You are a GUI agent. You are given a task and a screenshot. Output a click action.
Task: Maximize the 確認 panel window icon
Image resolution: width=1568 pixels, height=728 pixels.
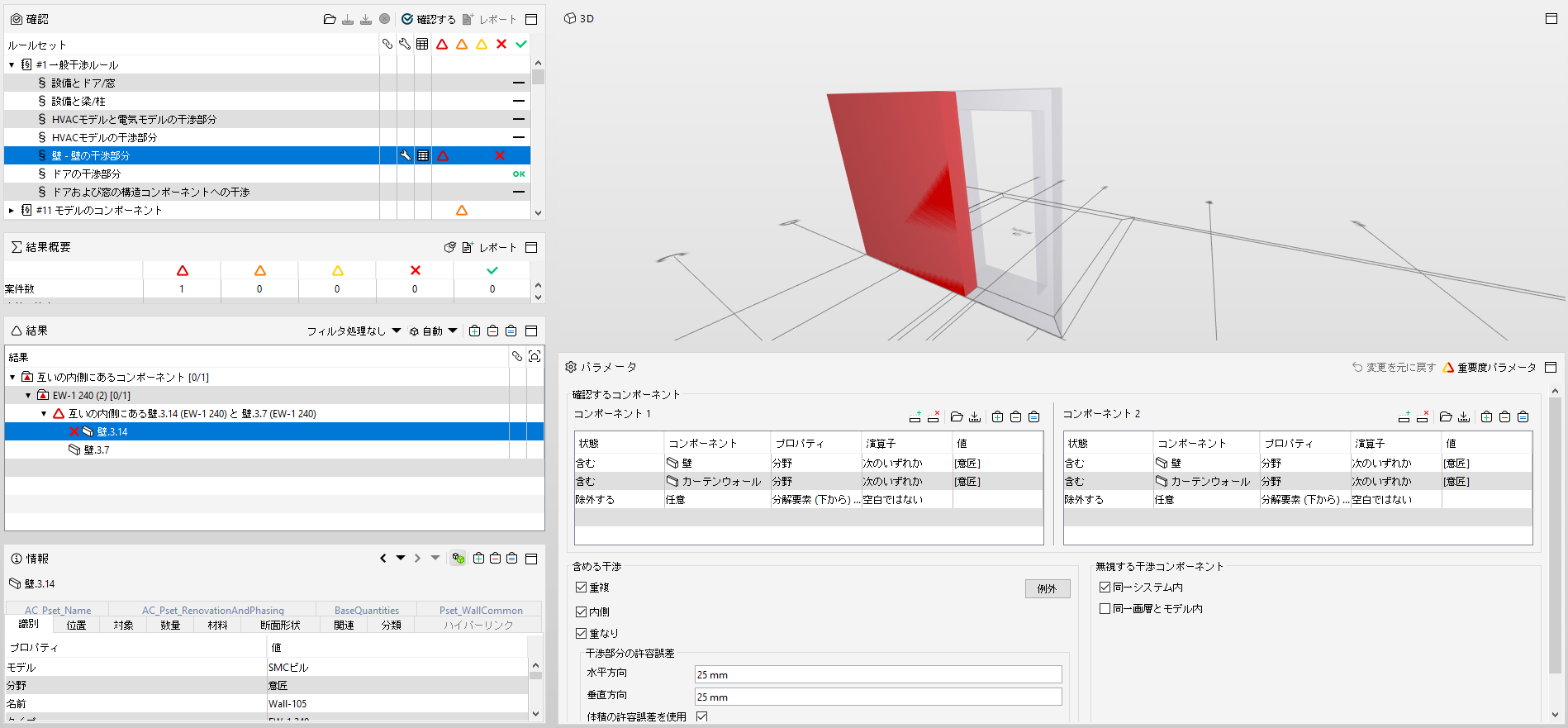[531, 19]
